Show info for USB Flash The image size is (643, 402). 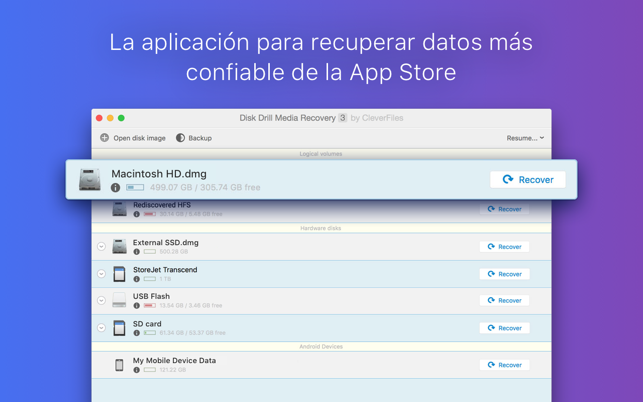[x=137, y=306]
